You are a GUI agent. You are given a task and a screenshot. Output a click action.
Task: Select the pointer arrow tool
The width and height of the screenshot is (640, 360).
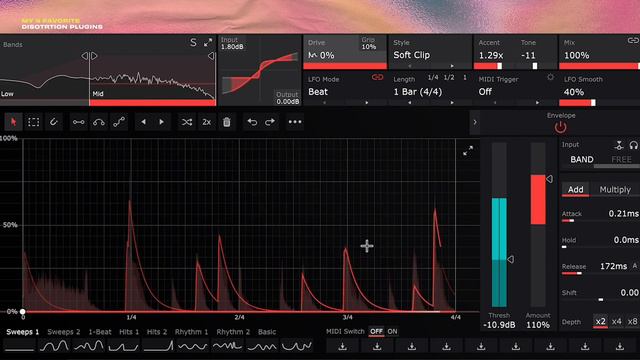tap(13, 122)
